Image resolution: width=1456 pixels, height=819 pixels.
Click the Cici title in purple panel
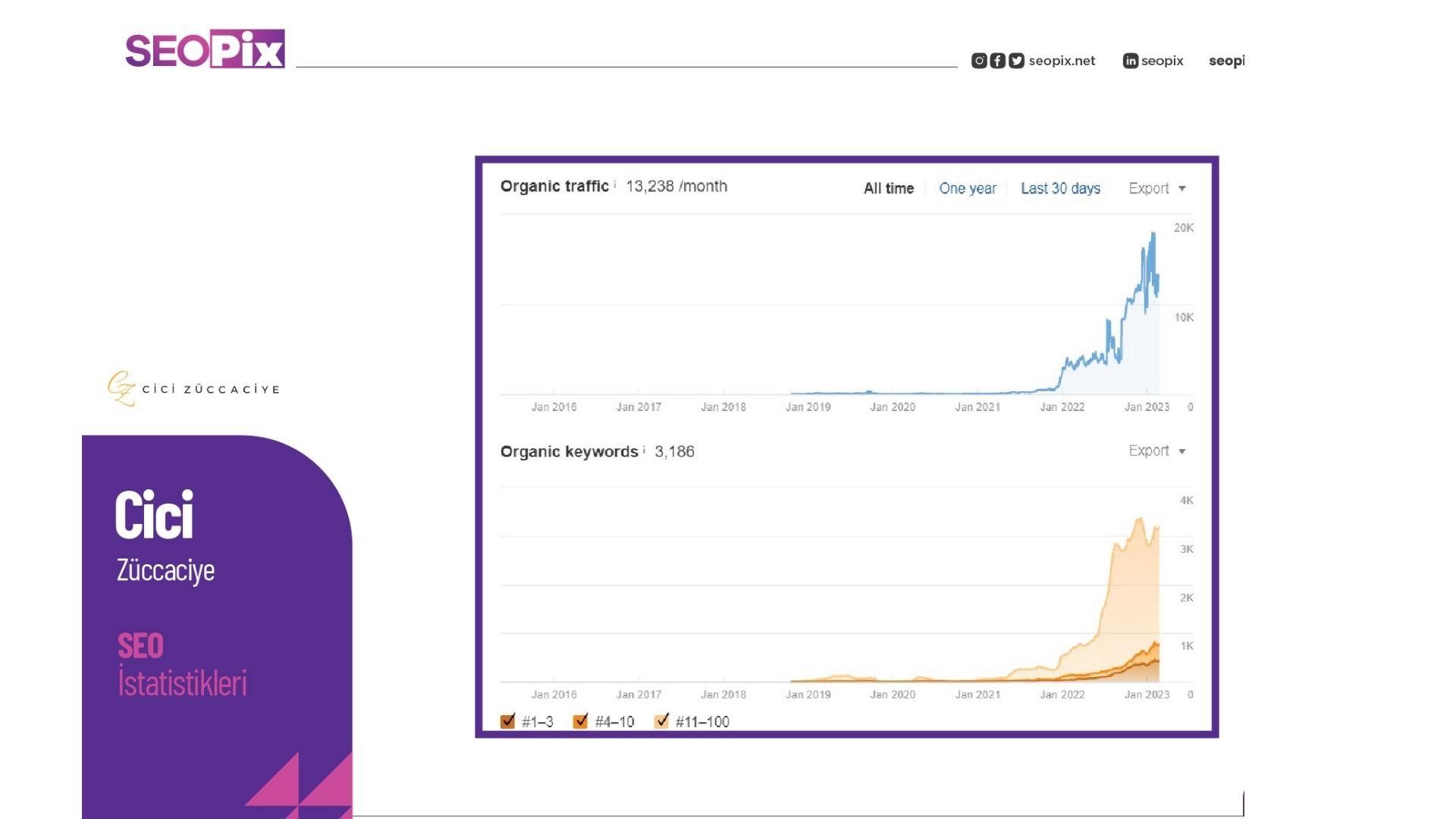pos(155,515)
